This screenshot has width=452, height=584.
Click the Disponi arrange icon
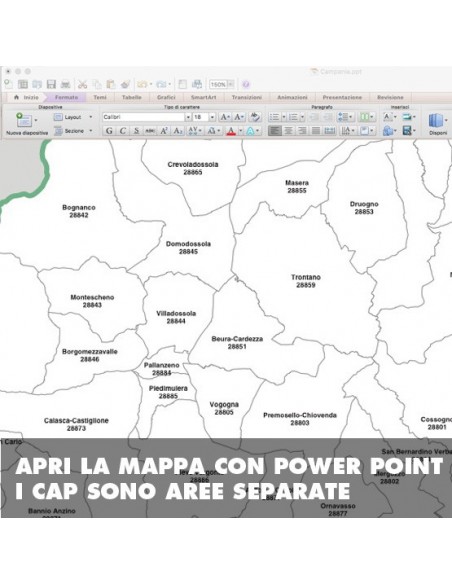click(x=436, y=120)
